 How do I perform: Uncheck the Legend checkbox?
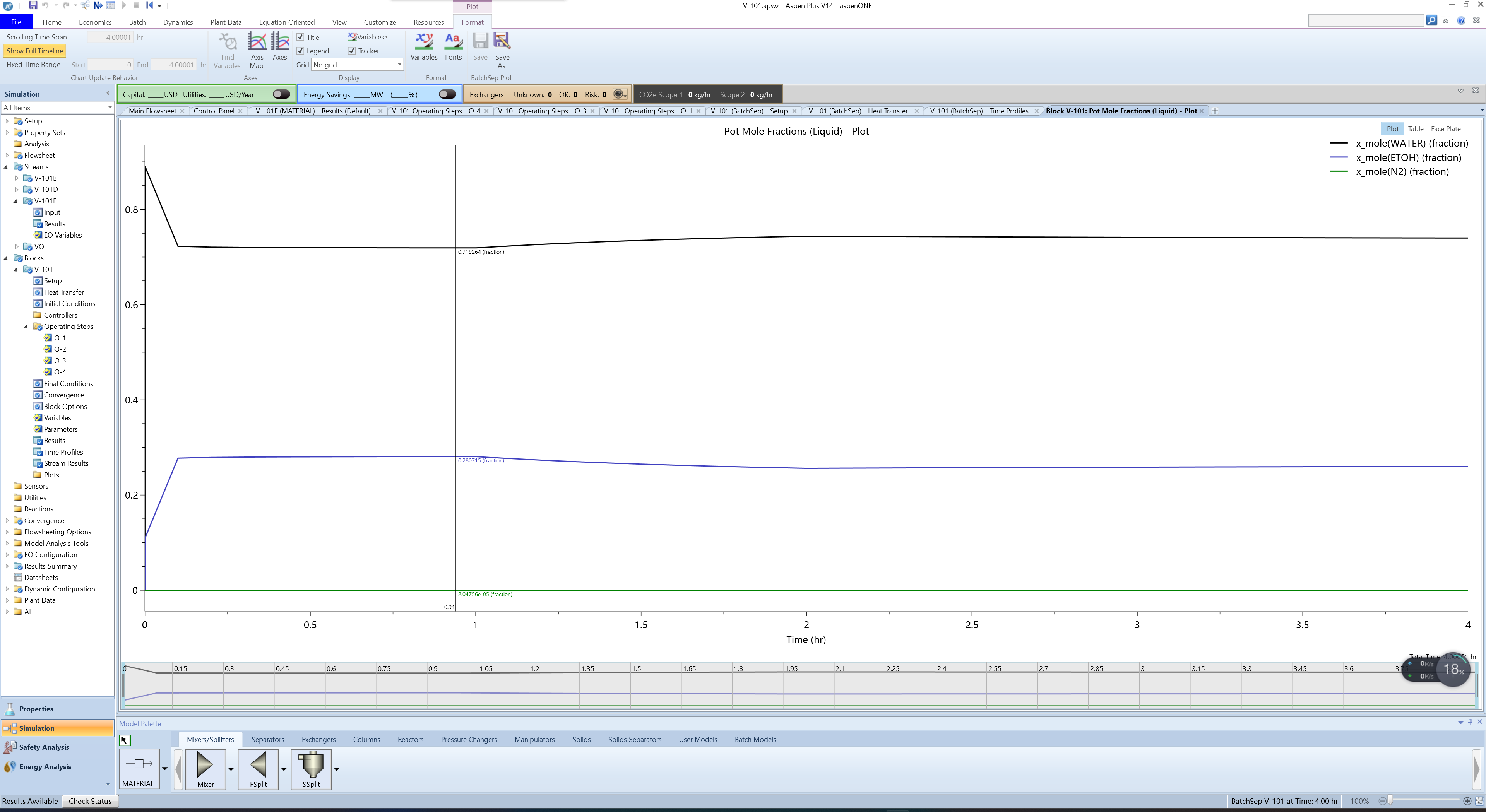(x=301, y=51)
